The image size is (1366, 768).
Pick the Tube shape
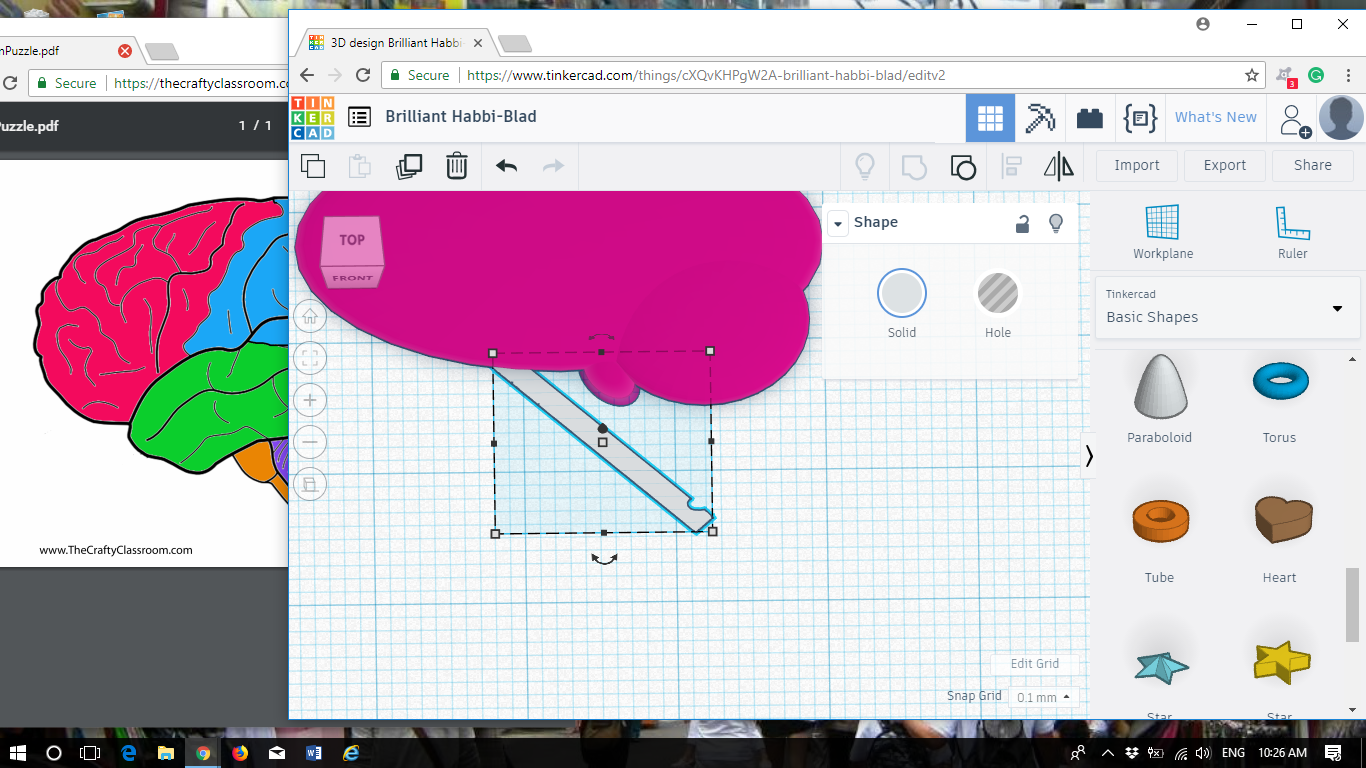1160,521
